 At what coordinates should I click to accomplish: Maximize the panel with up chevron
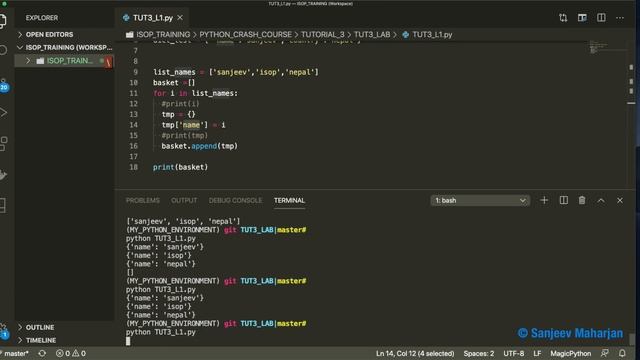click(601, 200)
